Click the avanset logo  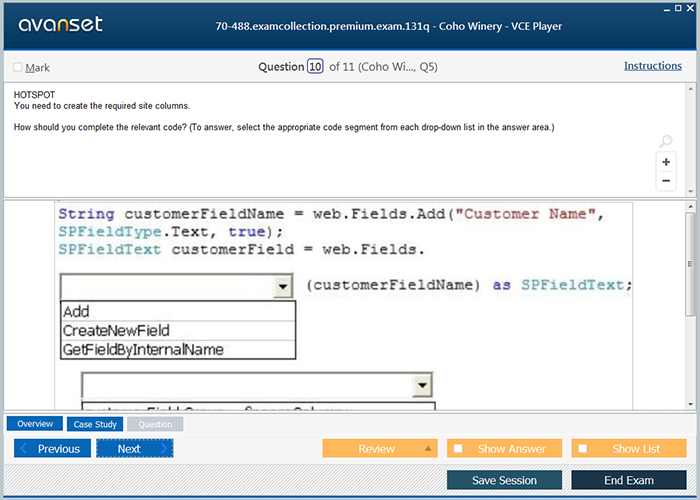(x=60, y=24)
